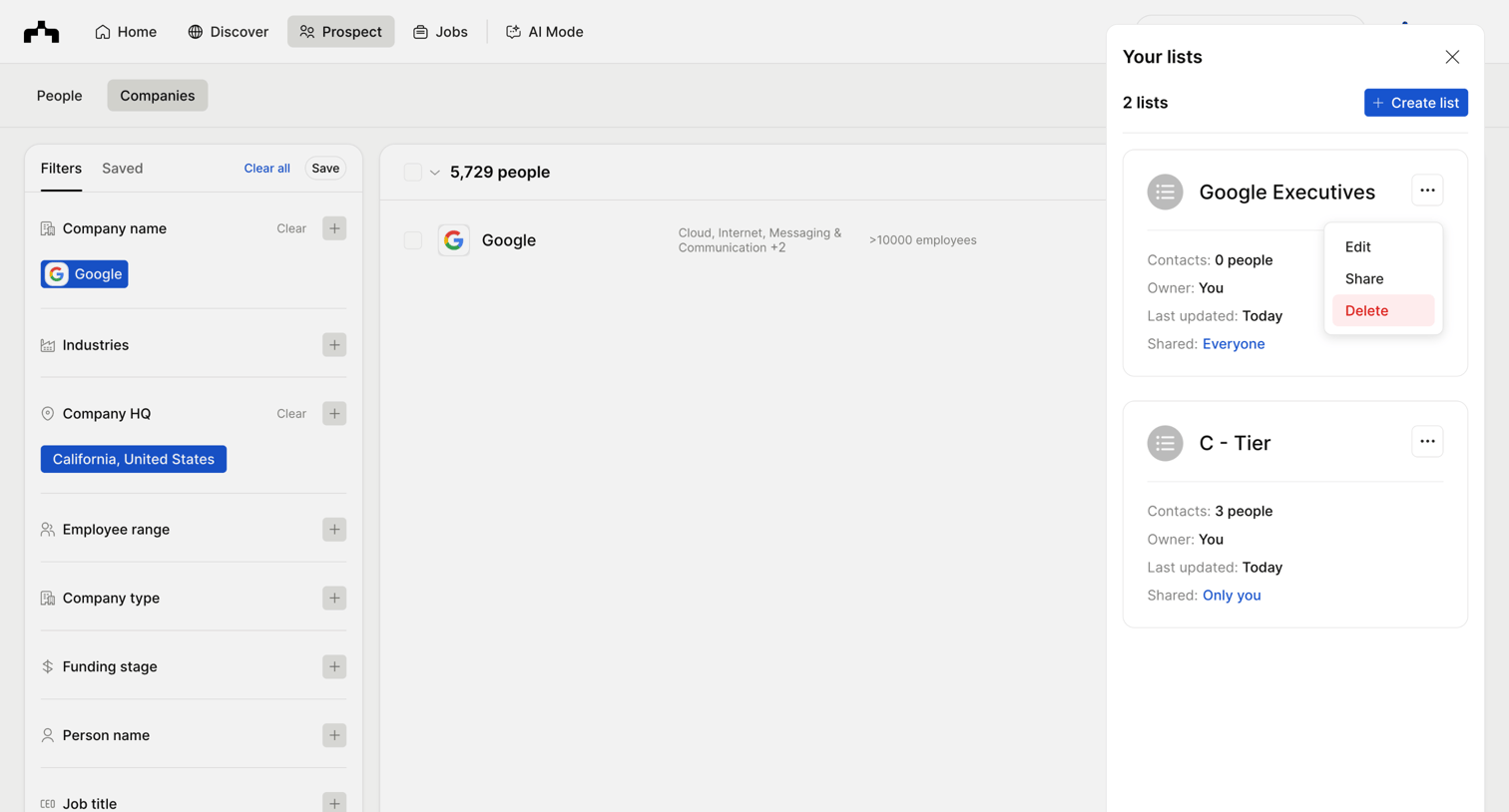The height and width of the screenshot is (812, 1509).
Task: Click the Funding stage dollar icon
Action: (48, 666)
